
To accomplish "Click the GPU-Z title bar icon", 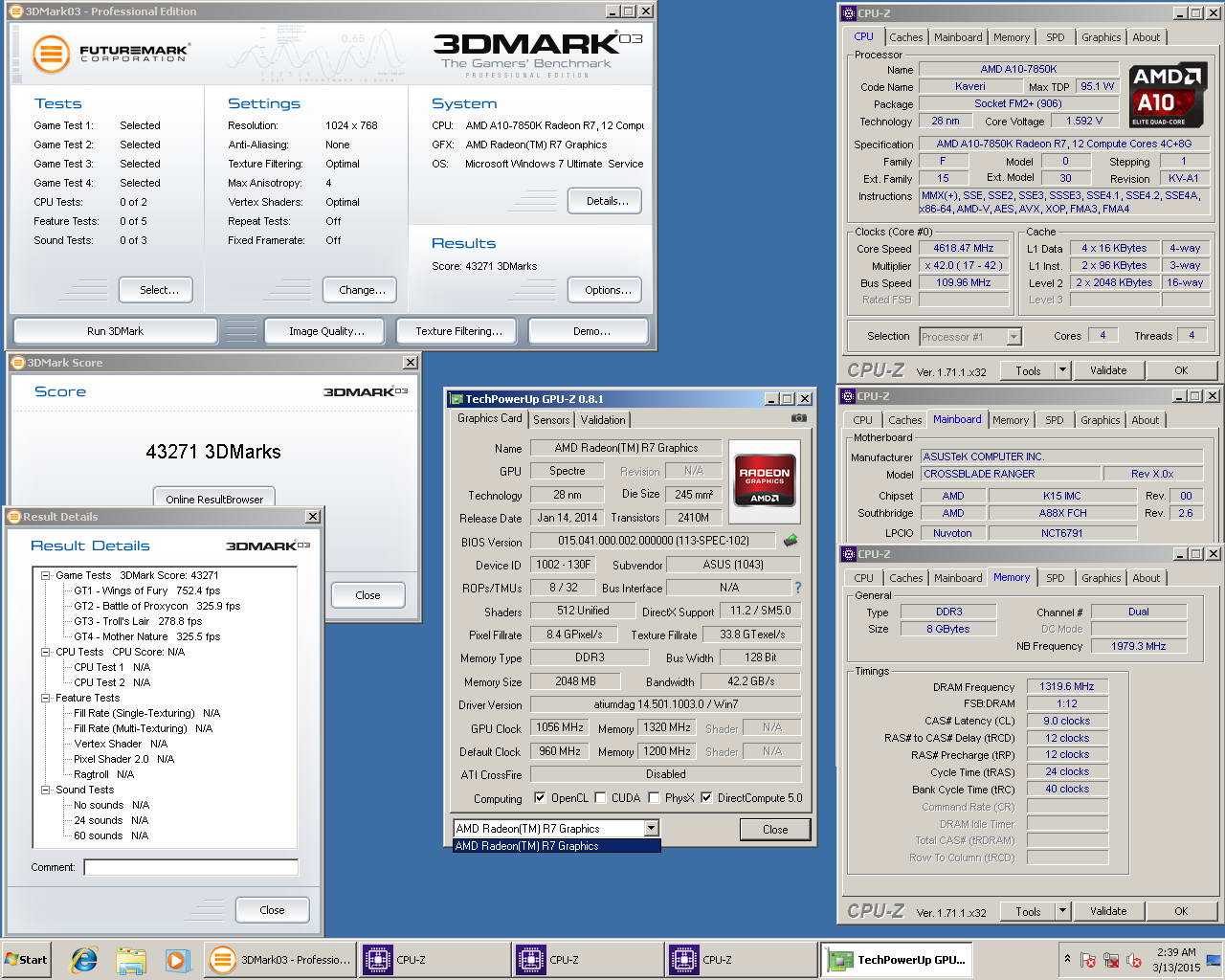I will point(457,399).
